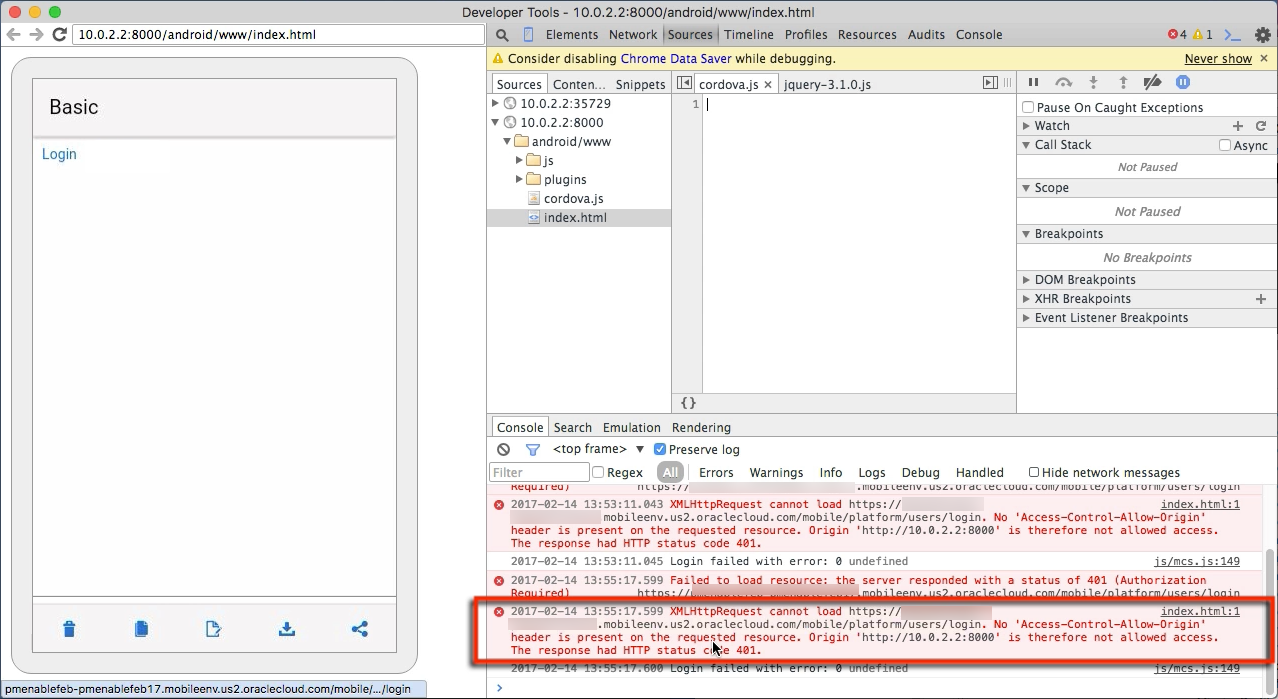Click the share icon in app footer

(360, 629)
